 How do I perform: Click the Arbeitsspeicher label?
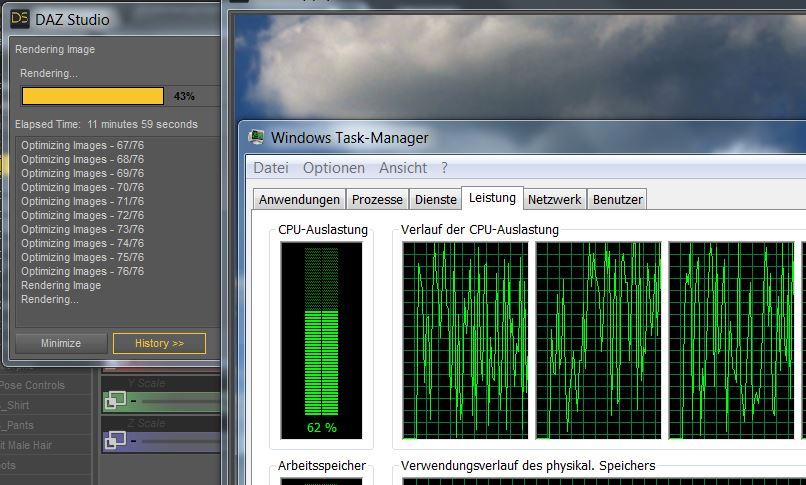pyautogui.click(x=322, y=465)
